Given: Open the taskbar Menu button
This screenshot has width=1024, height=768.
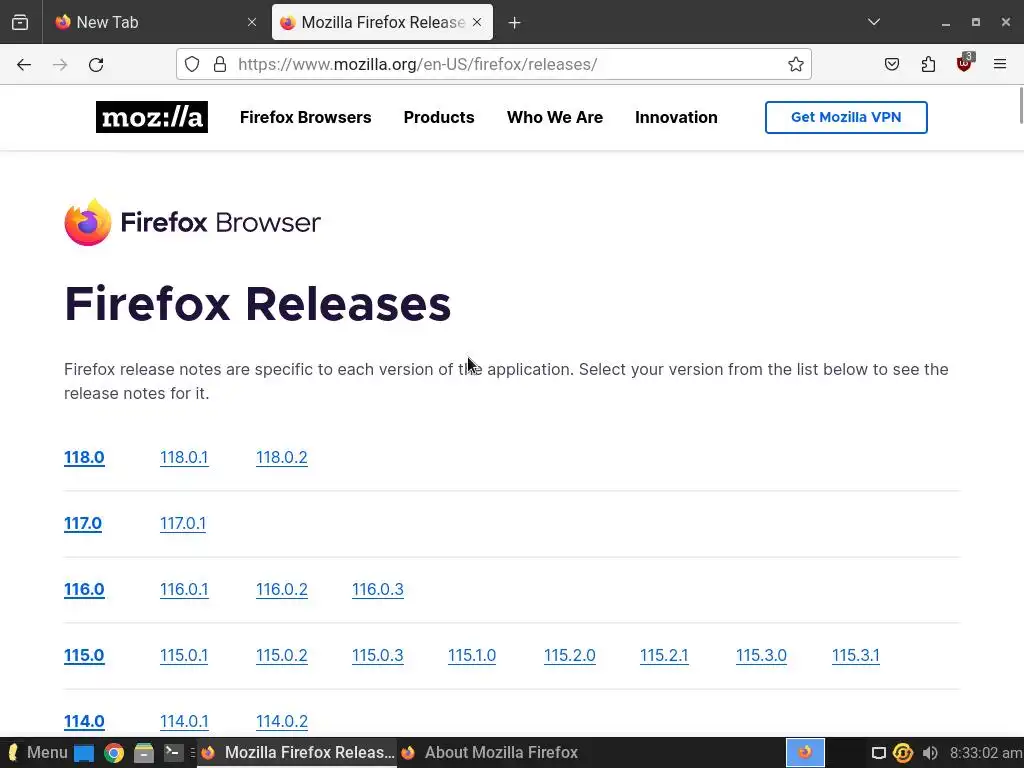Looking at the screenshot, I should pos(37,752).
